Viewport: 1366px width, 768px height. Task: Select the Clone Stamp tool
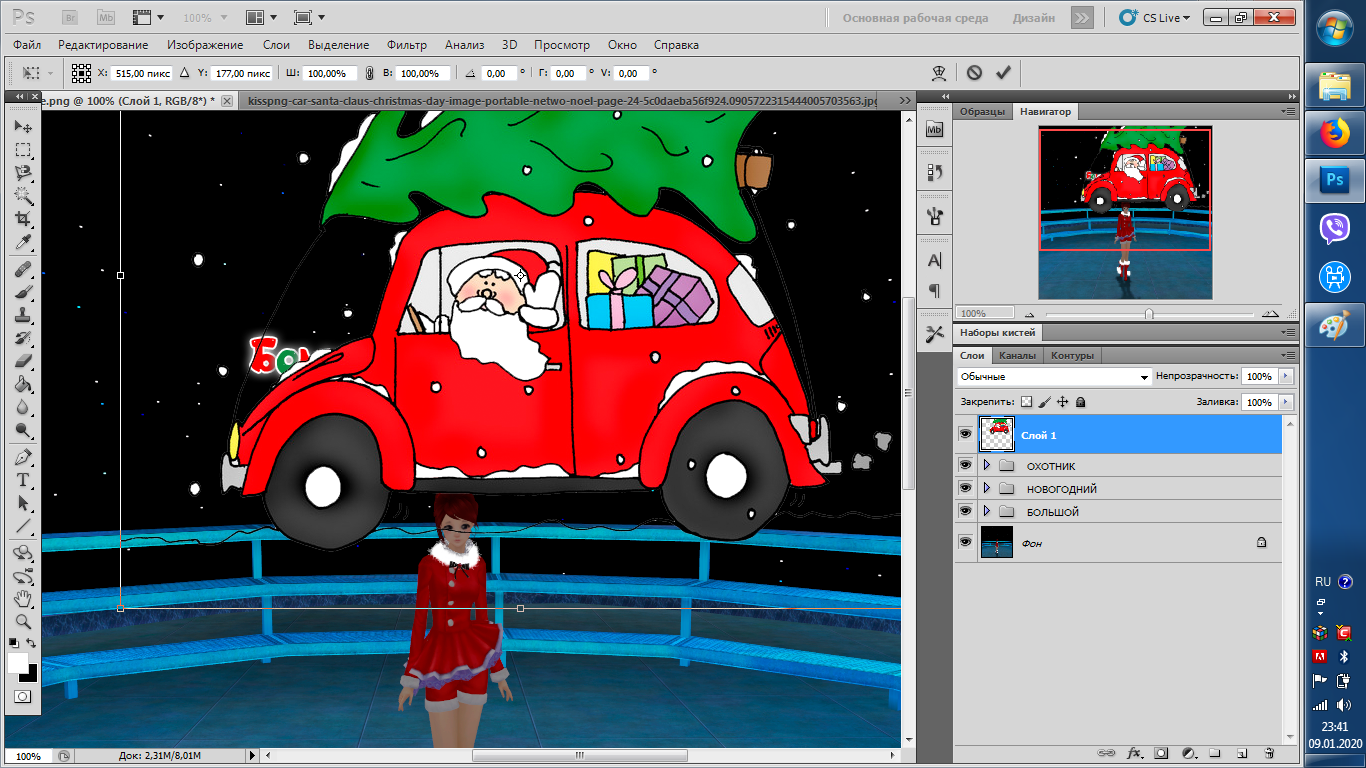pos(22,316)
